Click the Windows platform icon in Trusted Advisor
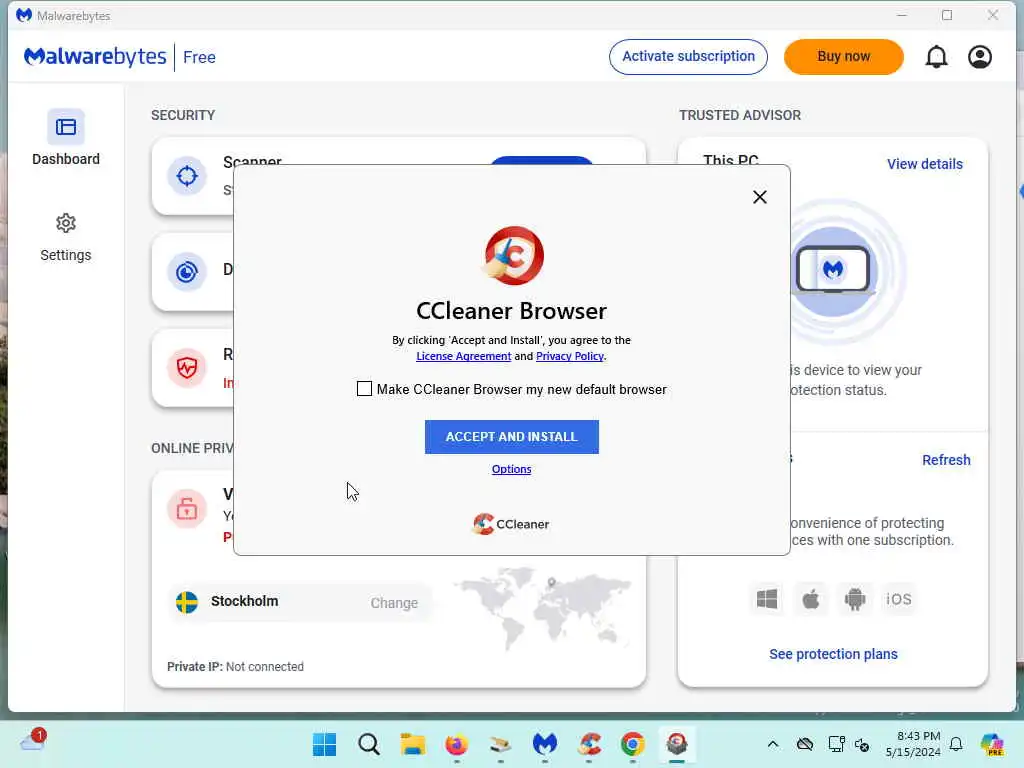 tap(767, 599)
